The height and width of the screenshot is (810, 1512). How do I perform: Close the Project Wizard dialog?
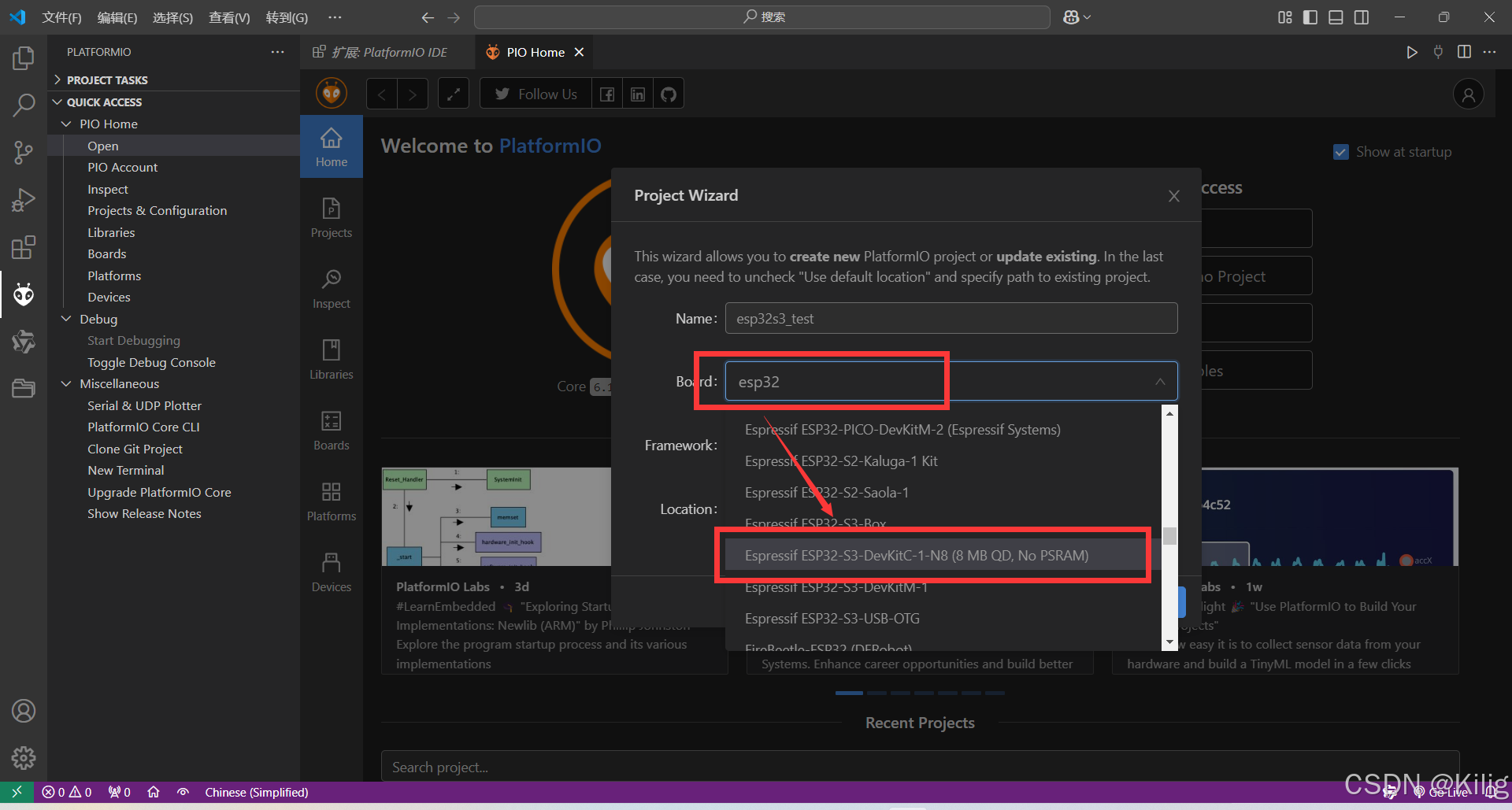click(x=1173, y=196)
